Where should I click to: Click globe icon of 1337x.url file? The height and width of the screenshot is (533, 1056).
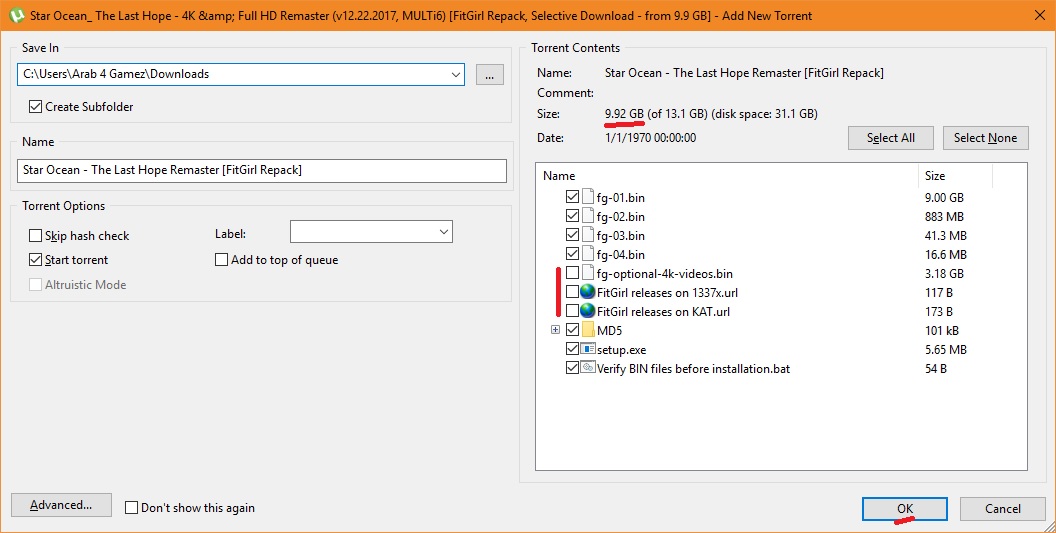click(587, 292)
